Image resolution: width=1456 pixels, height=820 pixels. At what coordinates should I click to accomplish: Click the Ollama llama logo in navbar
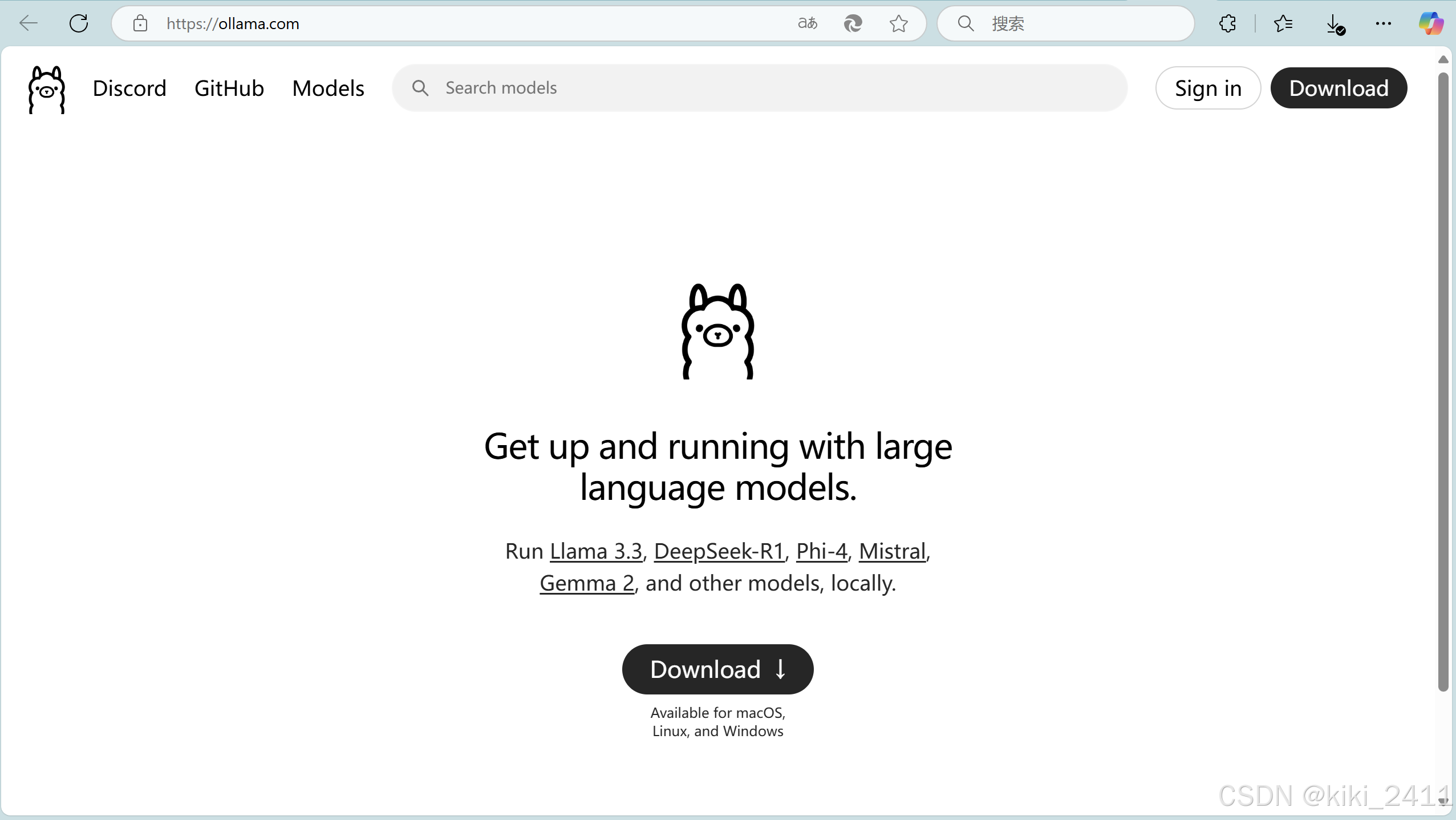(x=47, y=89)
